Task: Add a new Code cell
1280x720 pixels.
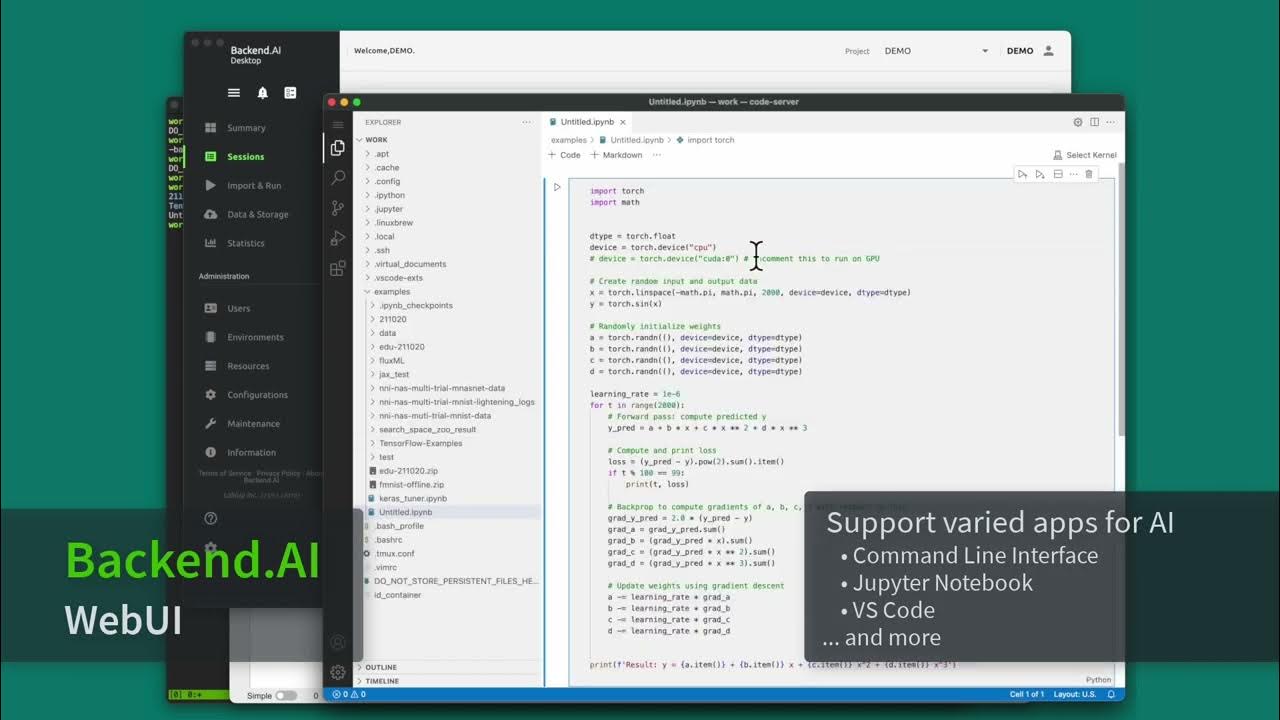Action: (x=565, y=155)
